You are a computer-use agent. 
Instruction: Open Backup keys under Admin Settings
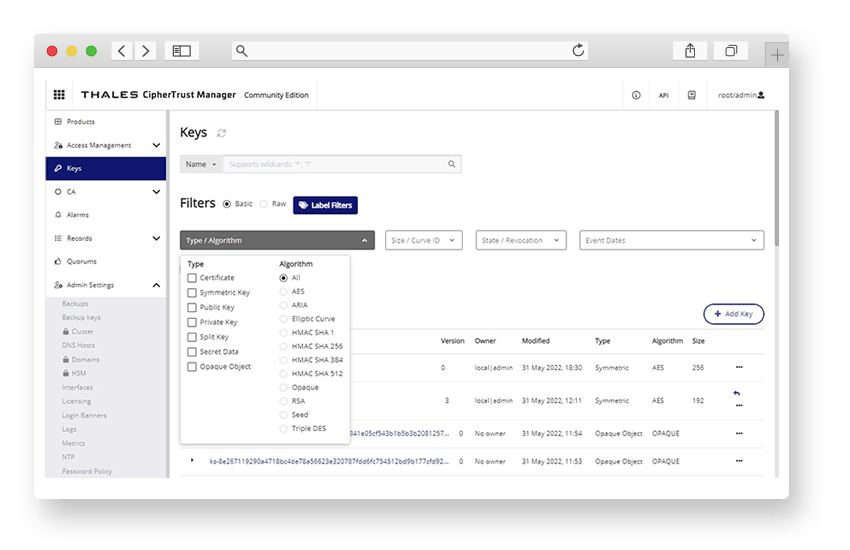click(81, 318)
